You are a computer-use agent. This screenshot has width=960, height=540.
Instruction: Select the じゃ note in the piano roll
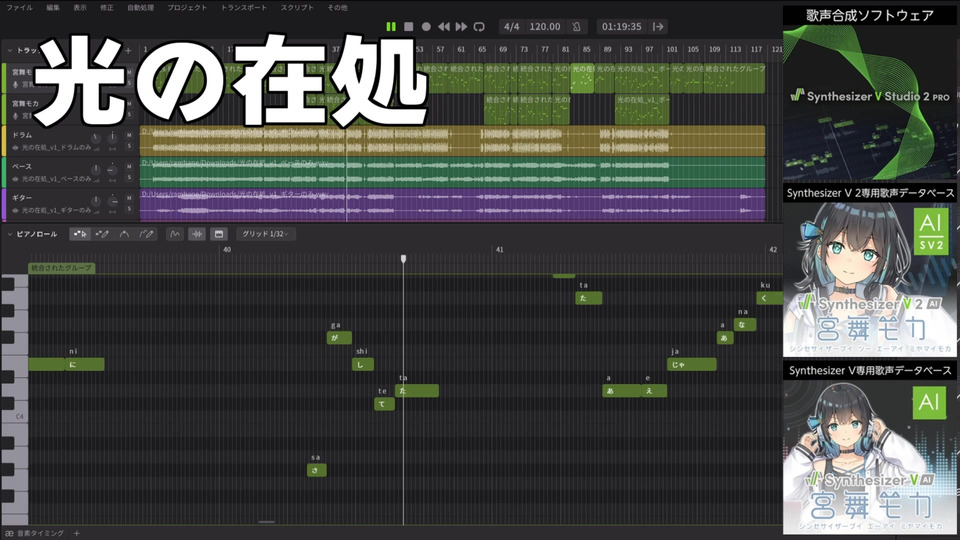(692, 364)
